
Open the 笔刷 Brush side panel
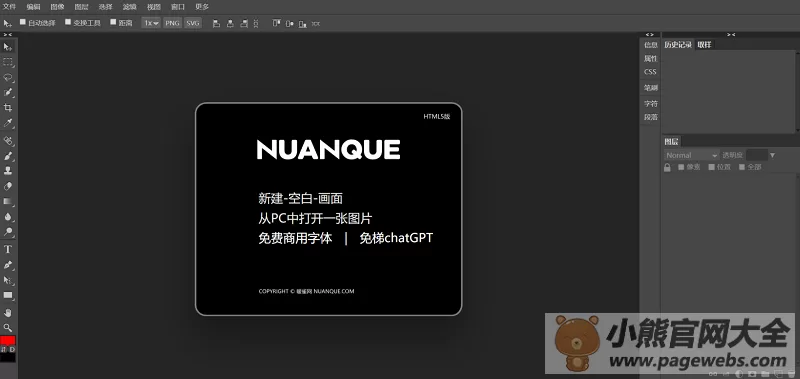[651, 88]
